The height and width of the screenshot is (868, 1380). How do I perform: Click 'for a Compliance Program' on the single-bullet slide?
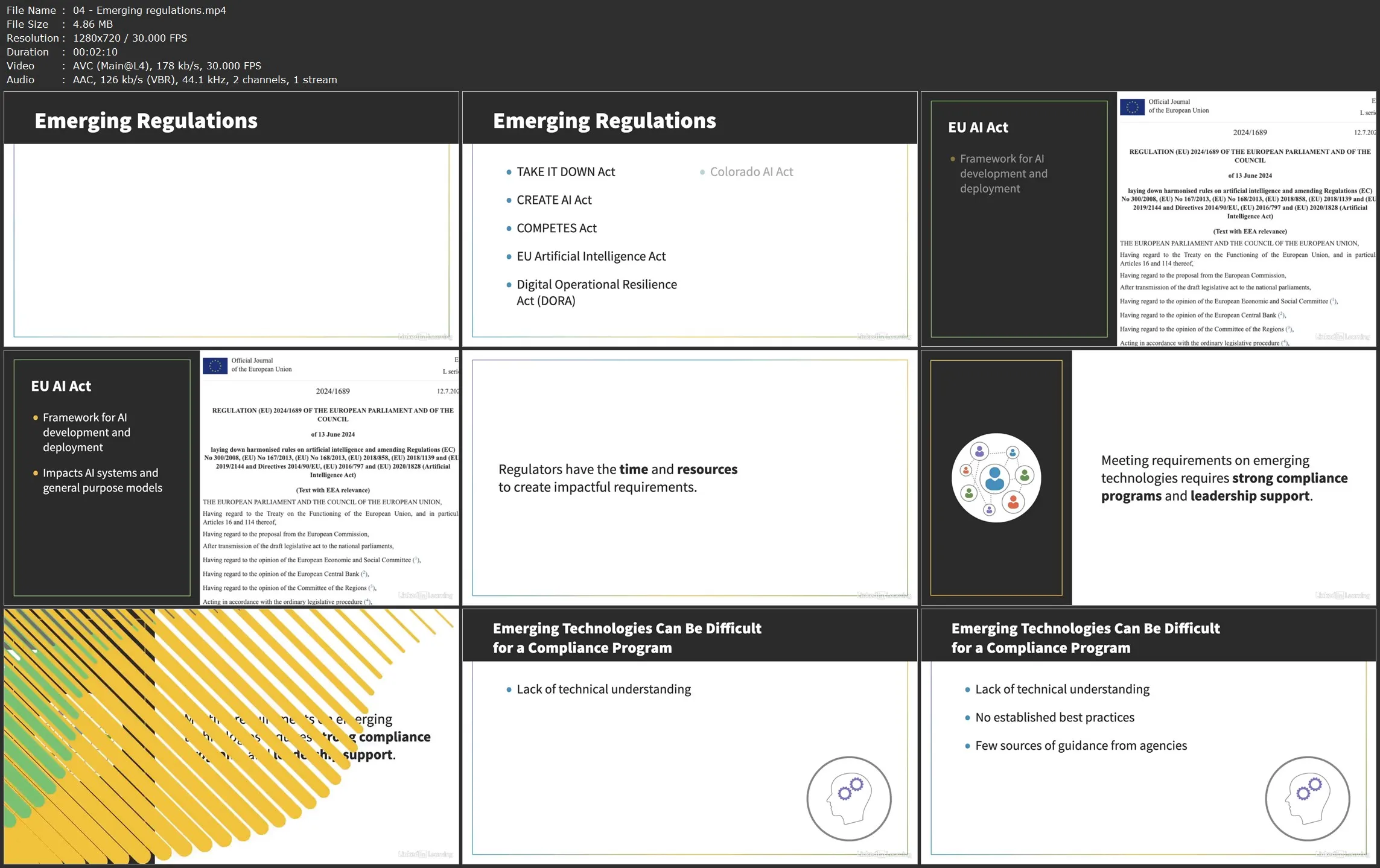point(582,648)
